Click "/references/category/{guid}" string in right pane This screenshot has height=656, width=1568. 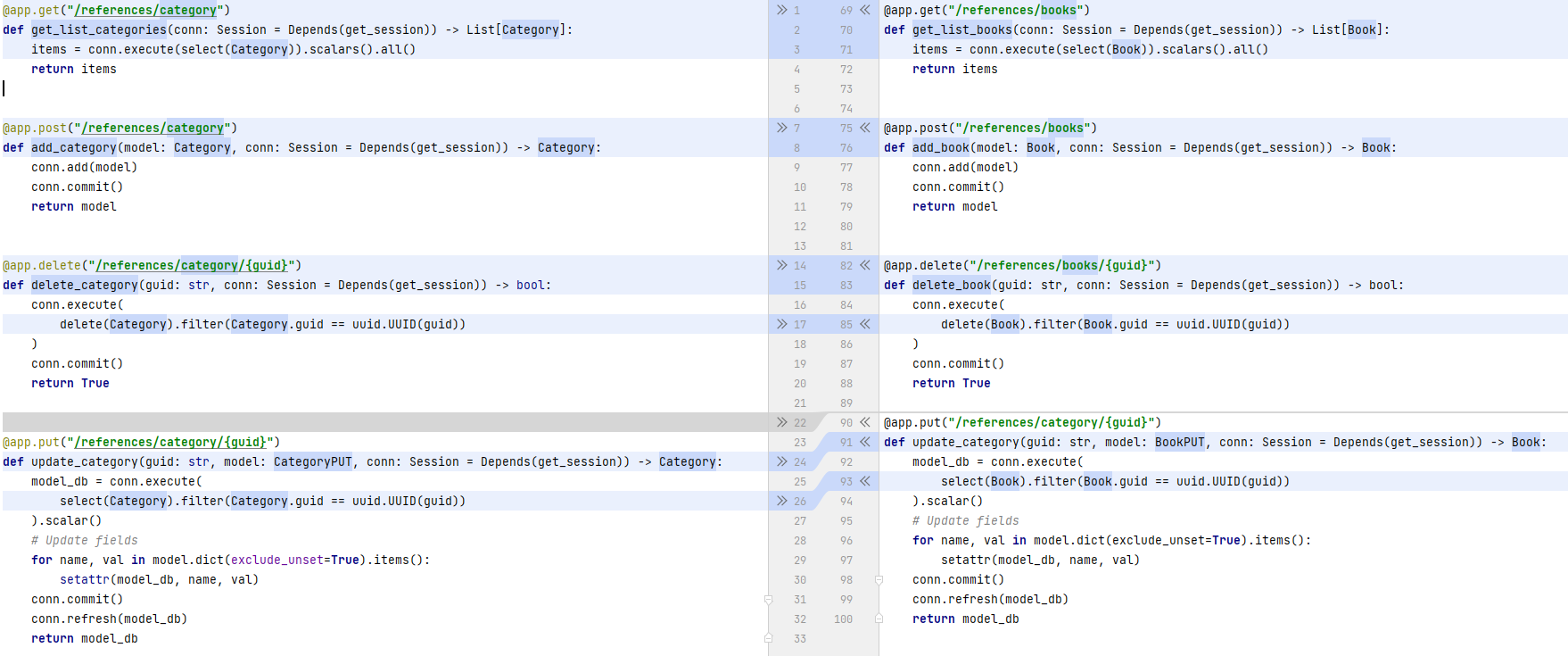point(1052,422)
